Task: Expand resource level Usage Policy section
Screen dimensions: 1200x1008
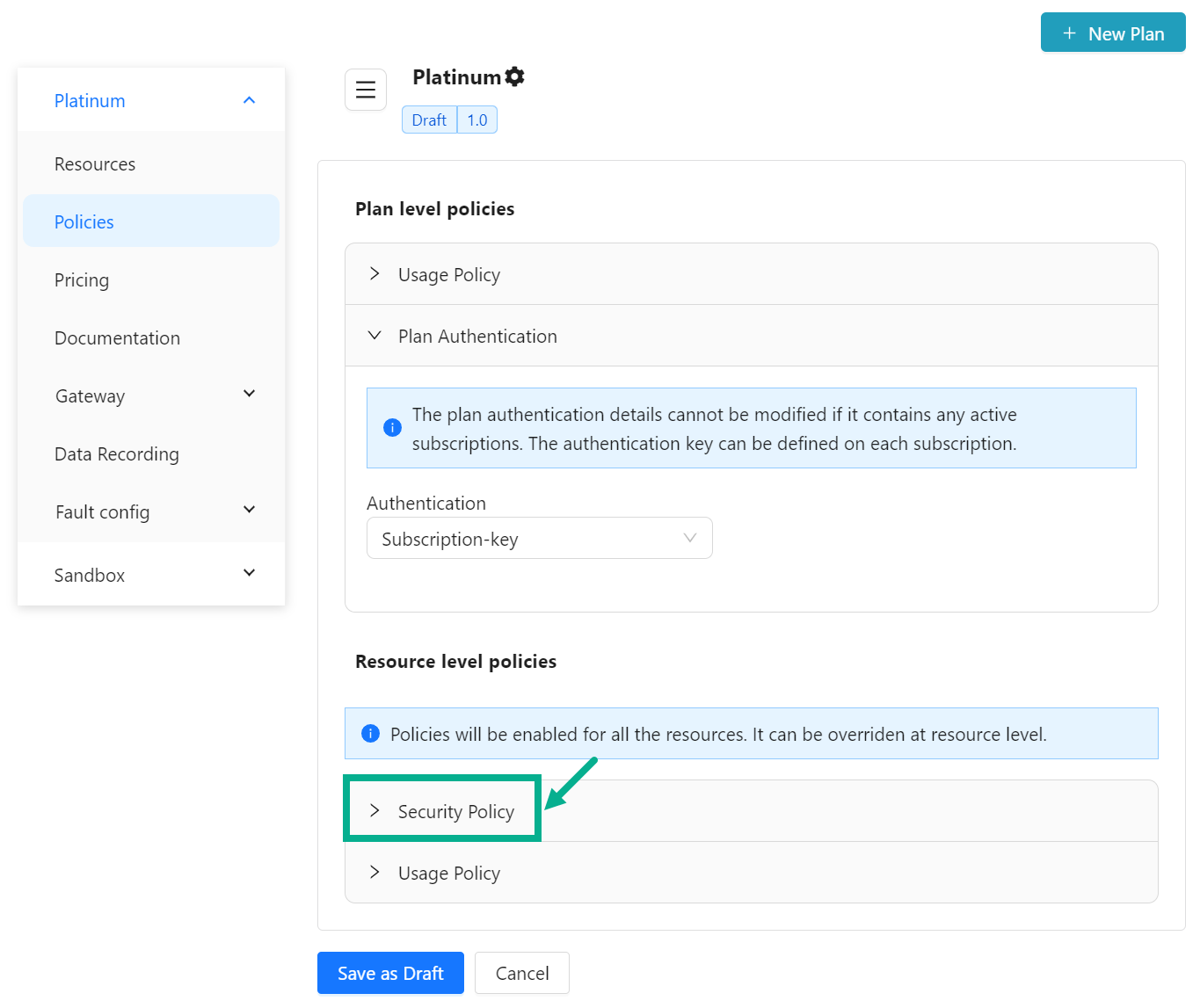Action: pyautogui.click(x=448, y=873)
